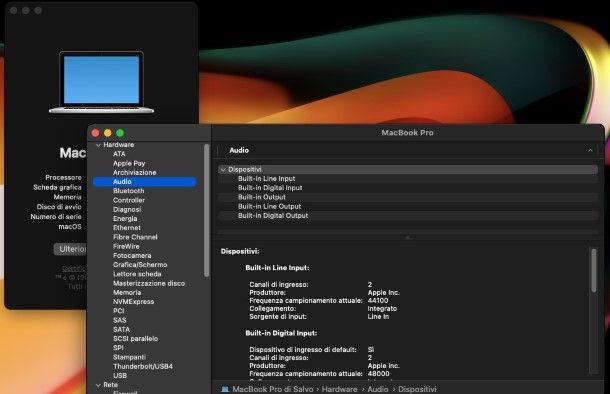This screenshot has height=394, width=610.
Task: Open Bluetooth hardware info
Action: tap(128, 191)
